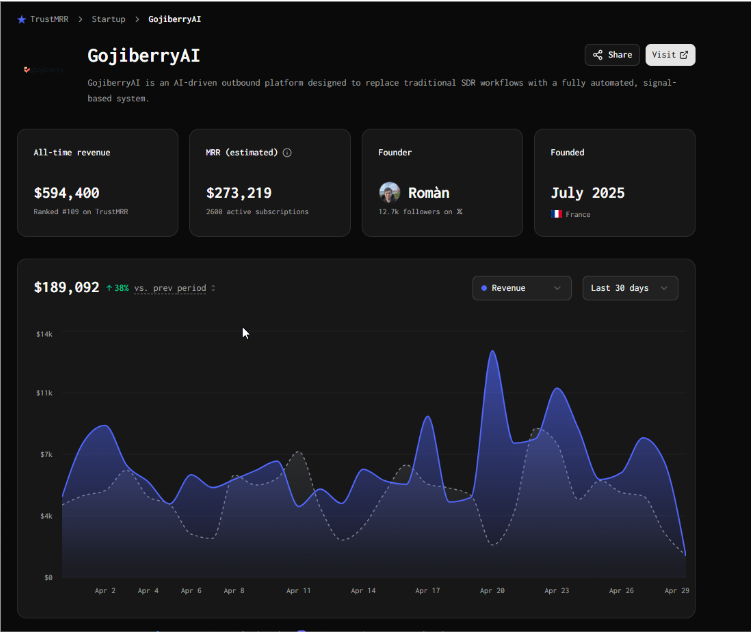Click the $273,219 MRR value
This screenshot has width=751, height=632.
coord(239,193)
